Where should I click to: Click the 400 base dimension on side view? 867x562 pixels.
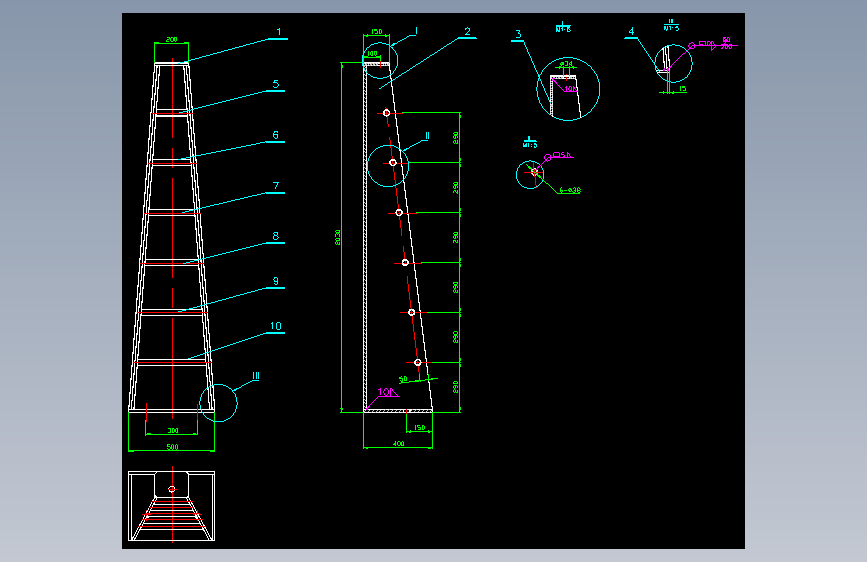click(x=398, y=444)
